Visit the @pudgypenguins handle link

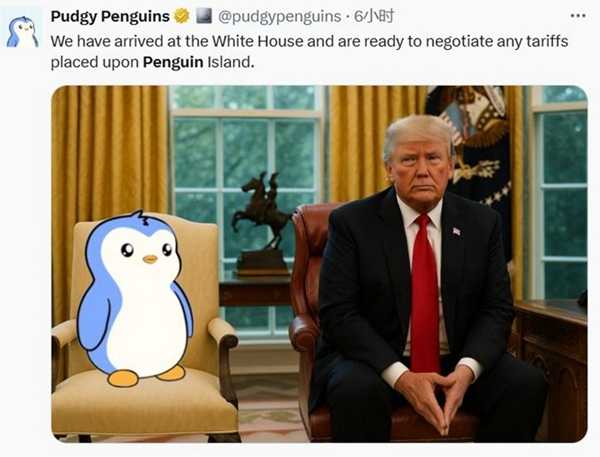(x=279, y=16)
